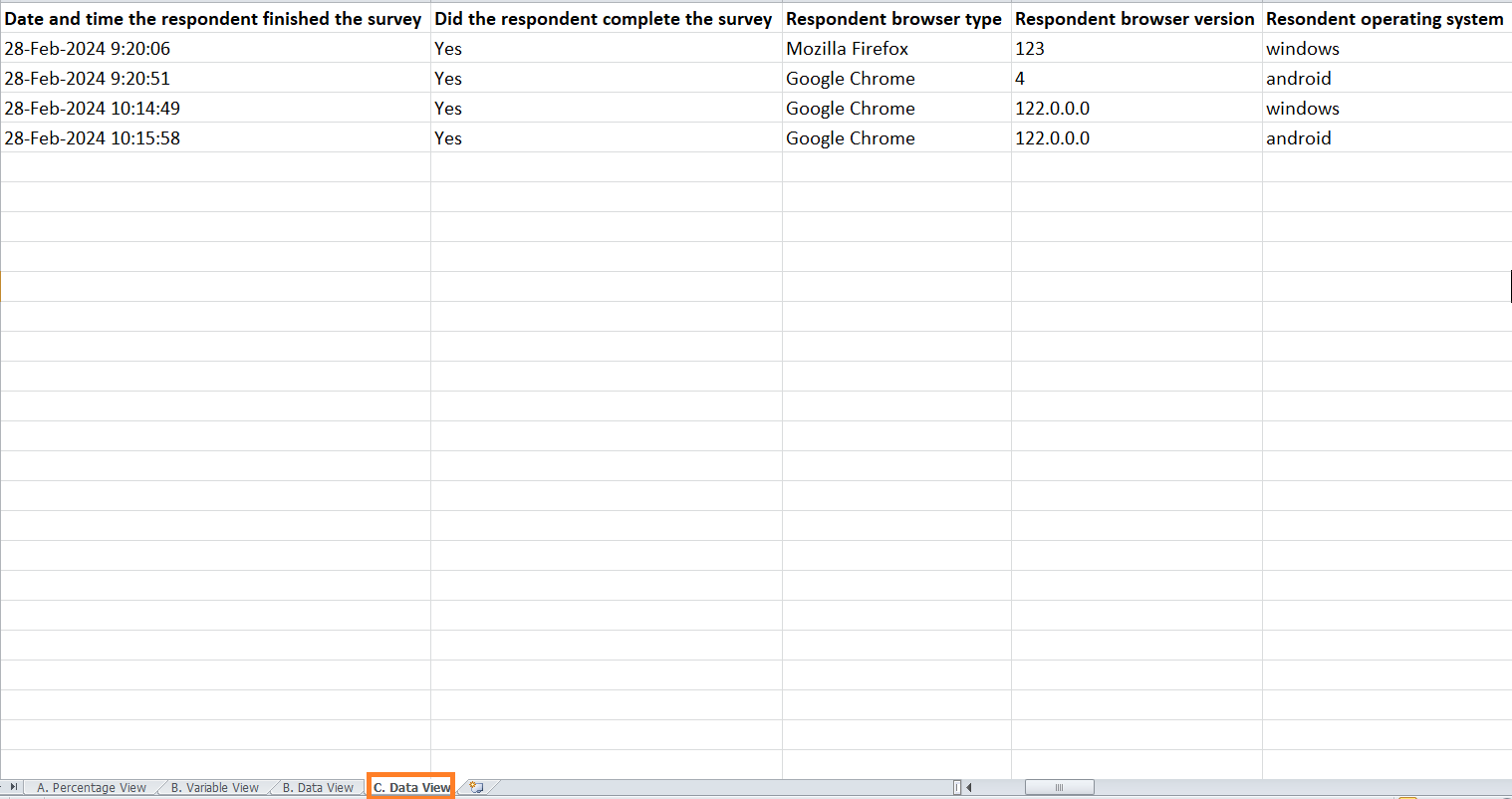This screenshot has width=1512, height=799.
Task: Select the 'Did the respondent complete the survey' header
Action: tap(604, 19)
